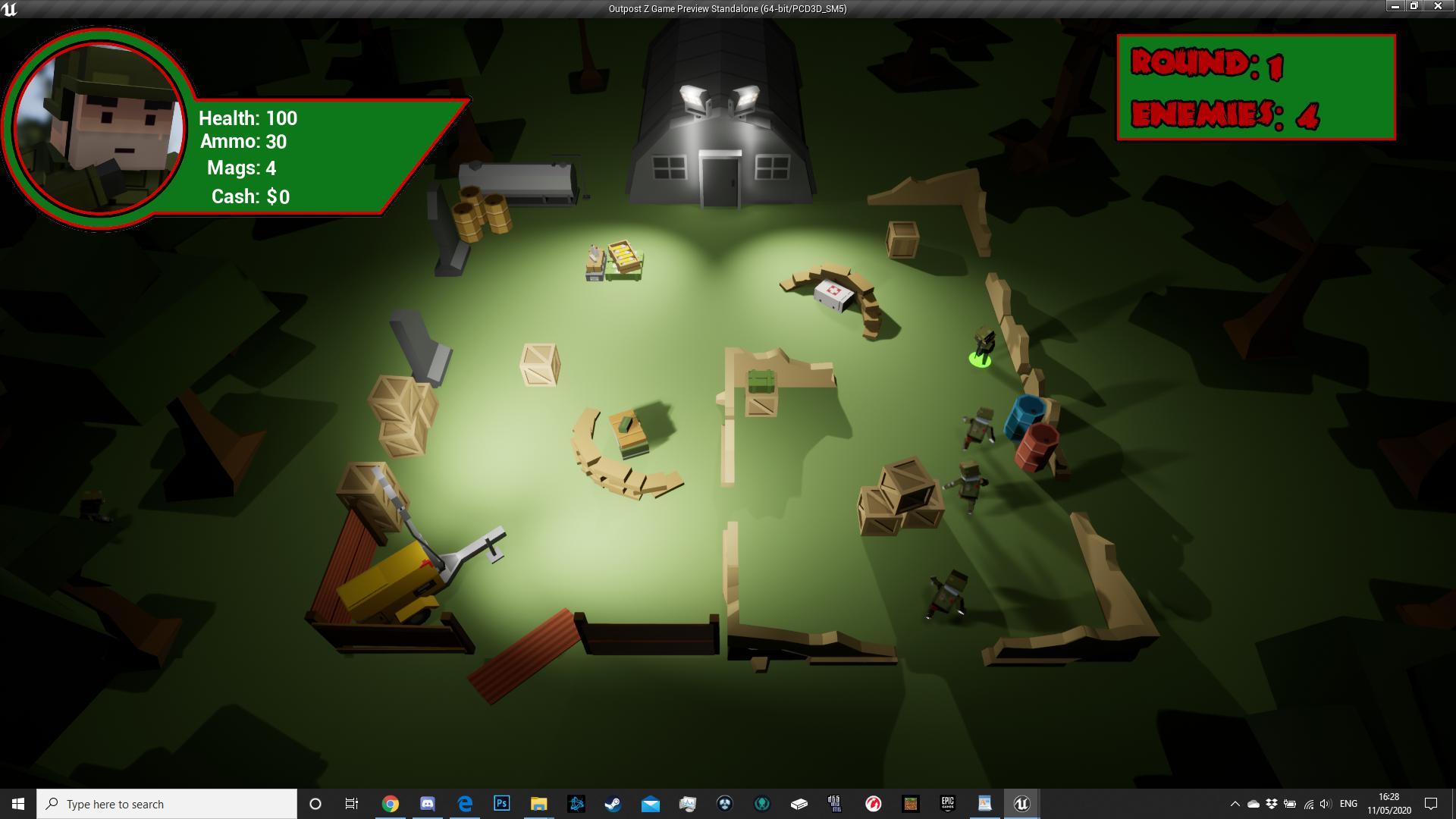Image resolution: width=1456 pixels, height=819 pixels.
Task: Open Google Chrome from taskbar
Action: [391, 804]
